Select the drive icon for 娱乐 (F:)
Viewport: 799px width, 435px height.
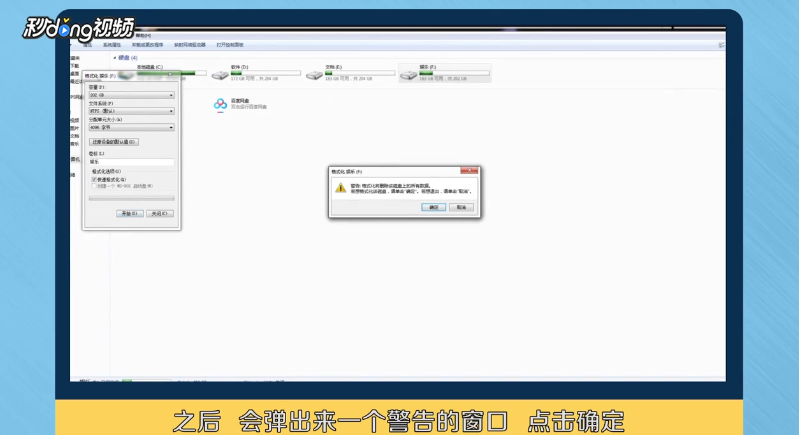409,75
